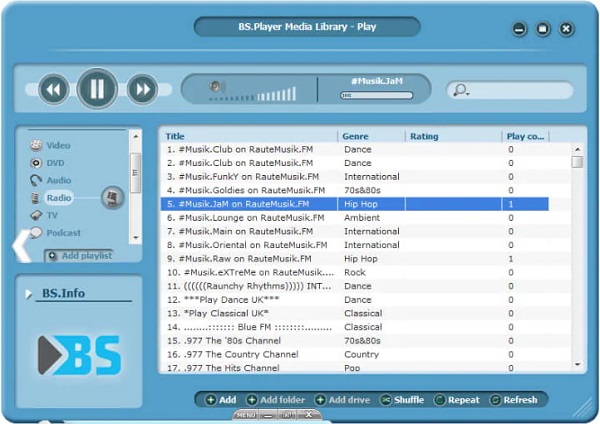Viewport: 600px width, 424px height.
Task: Click sidebar scrollbar down arrow
Action: (x=135, y=238)
